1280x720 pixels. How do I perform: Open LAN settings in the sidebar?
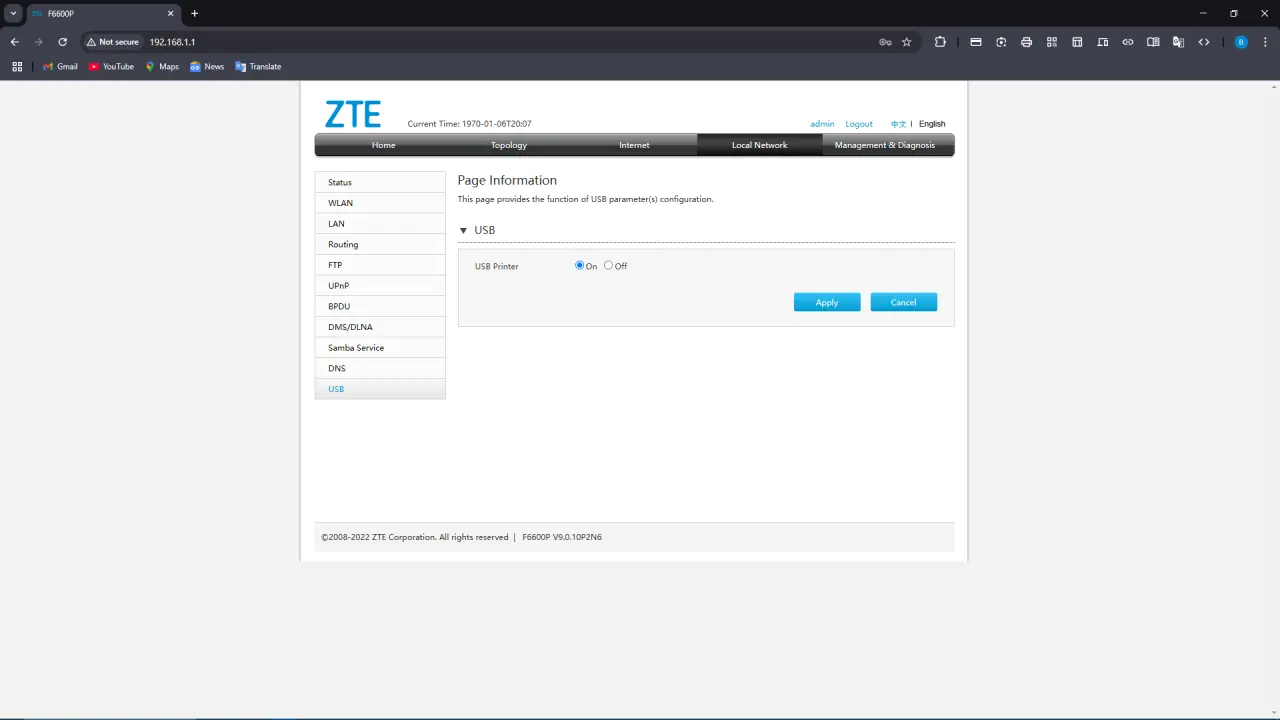380,224
